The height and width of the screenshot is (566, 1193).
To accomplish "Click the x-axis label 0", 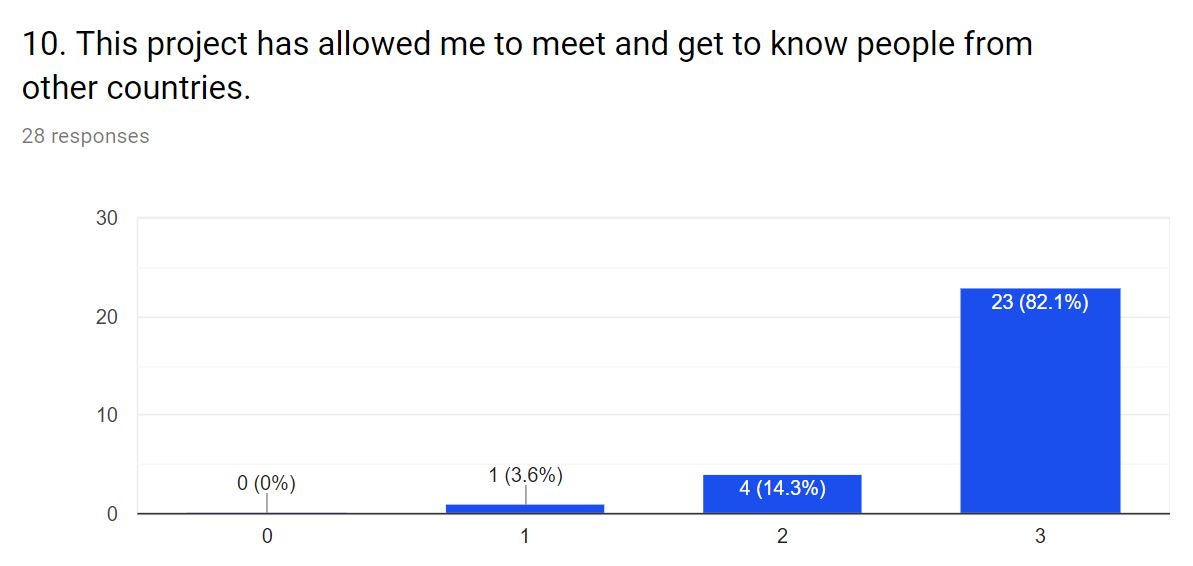I will pos(266,536).
